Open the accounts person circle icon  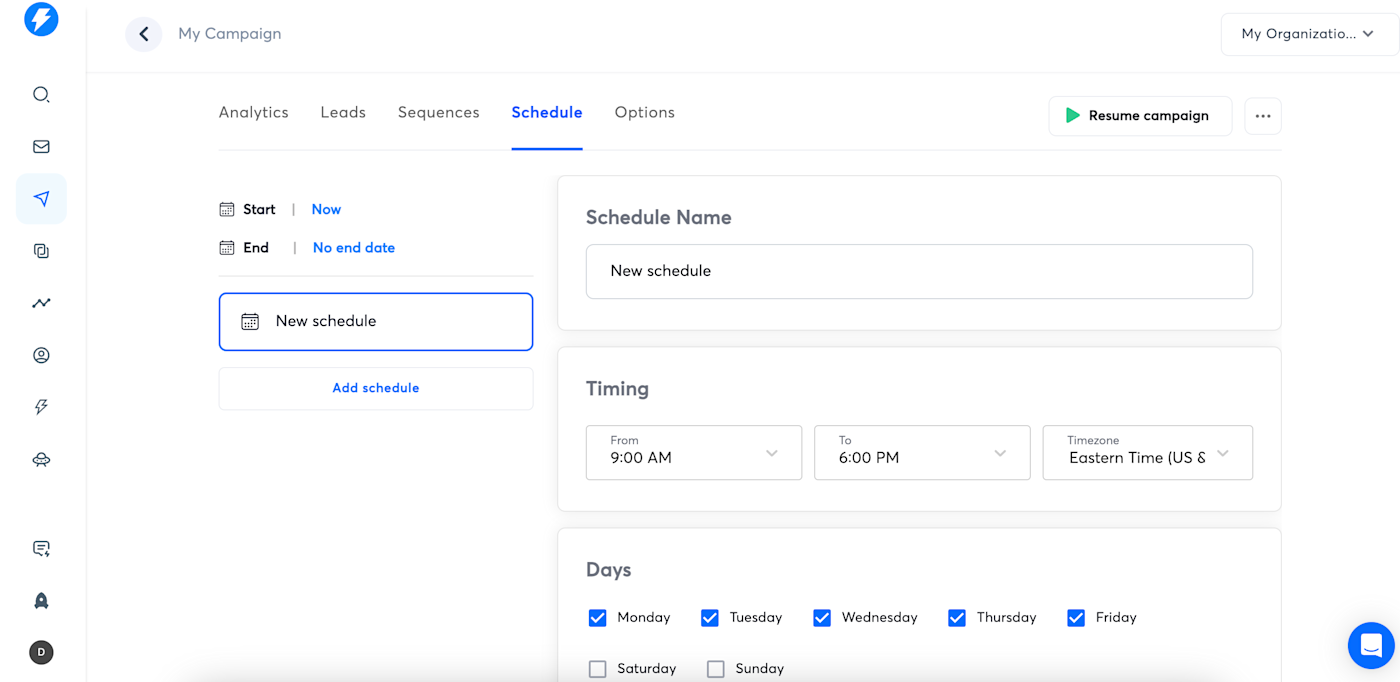point(41,355)
